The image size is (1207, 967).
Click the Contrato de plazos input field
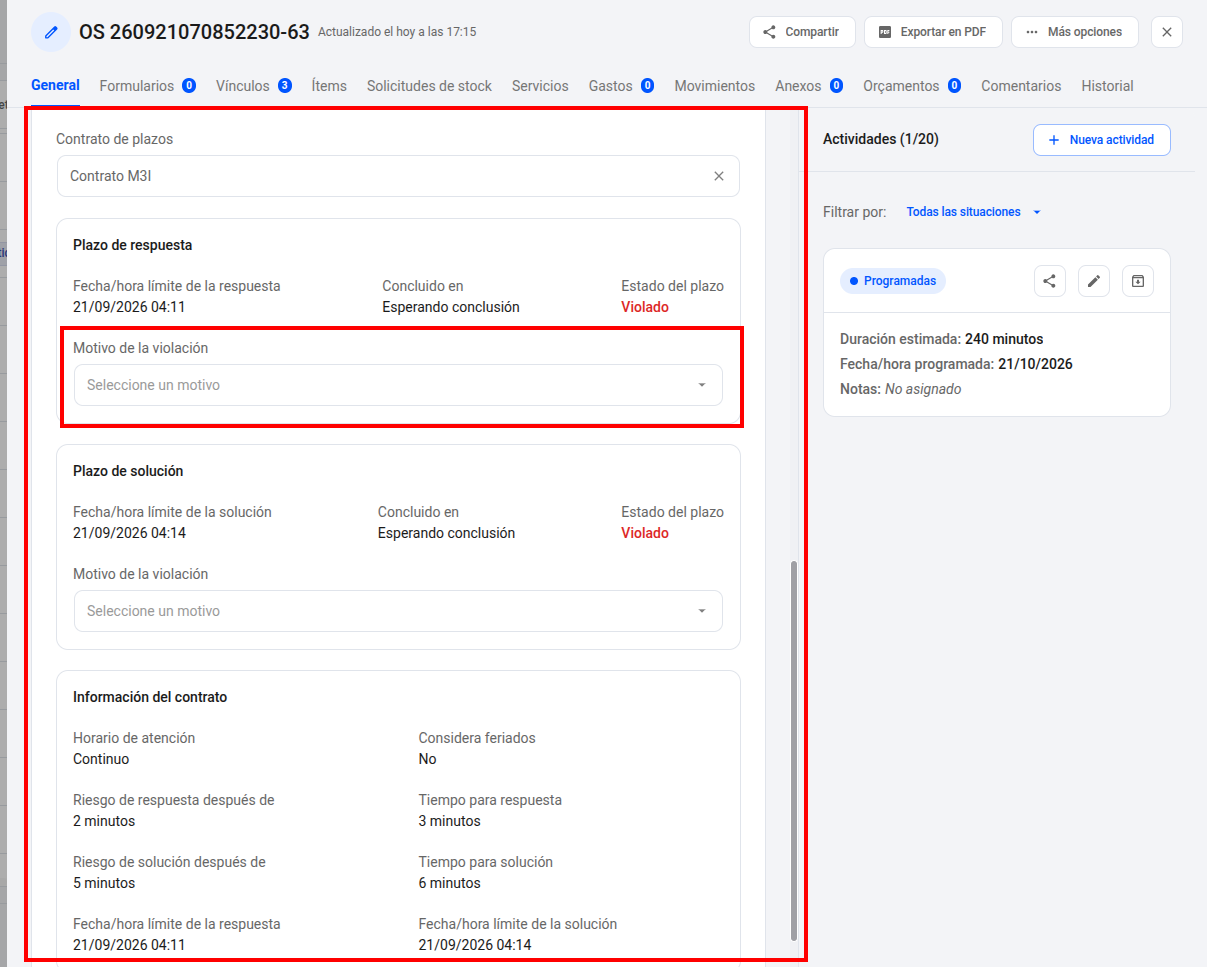(x=398, y=176)
